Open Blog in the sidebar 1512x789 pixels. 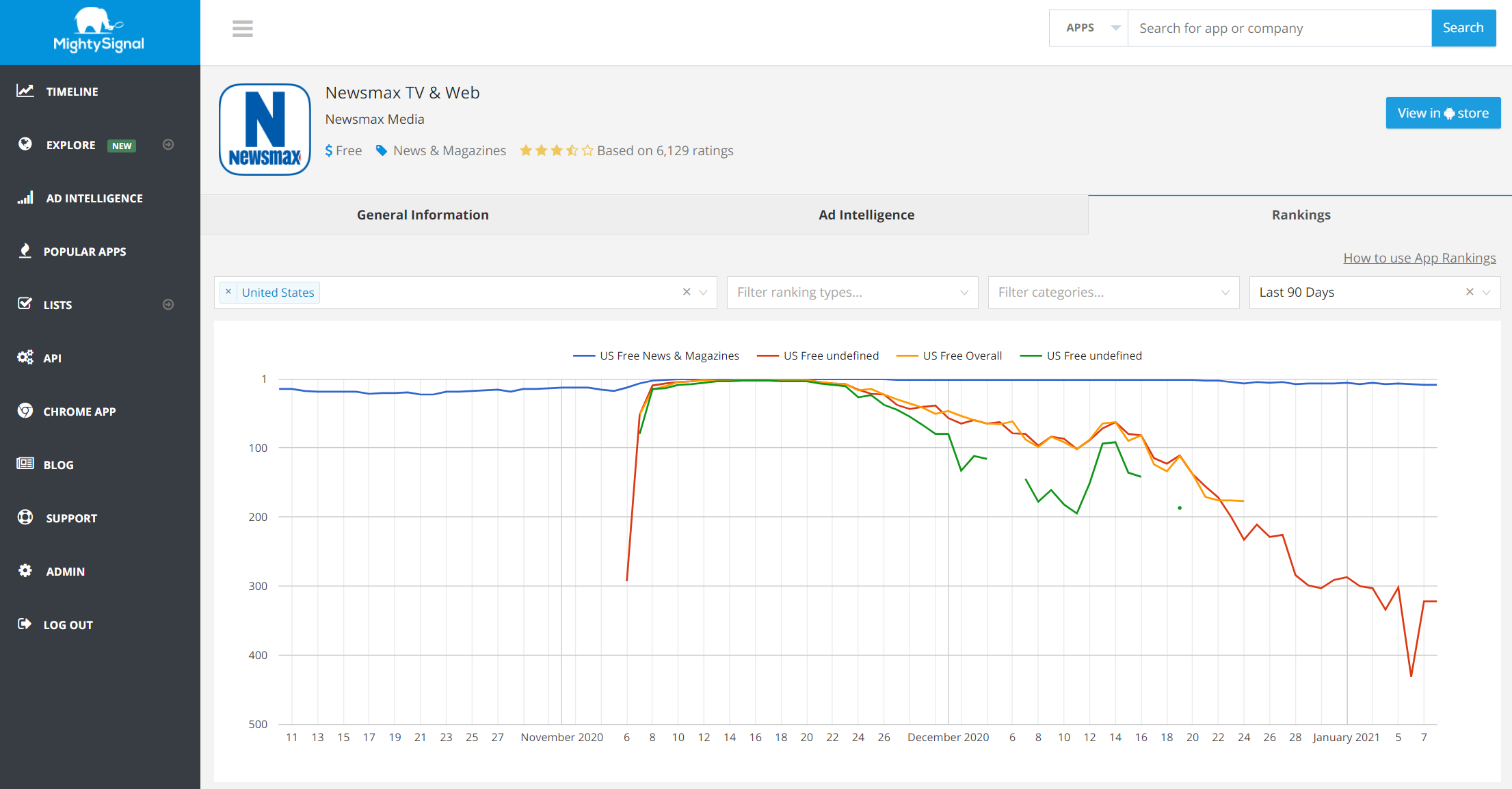[58, 465]
